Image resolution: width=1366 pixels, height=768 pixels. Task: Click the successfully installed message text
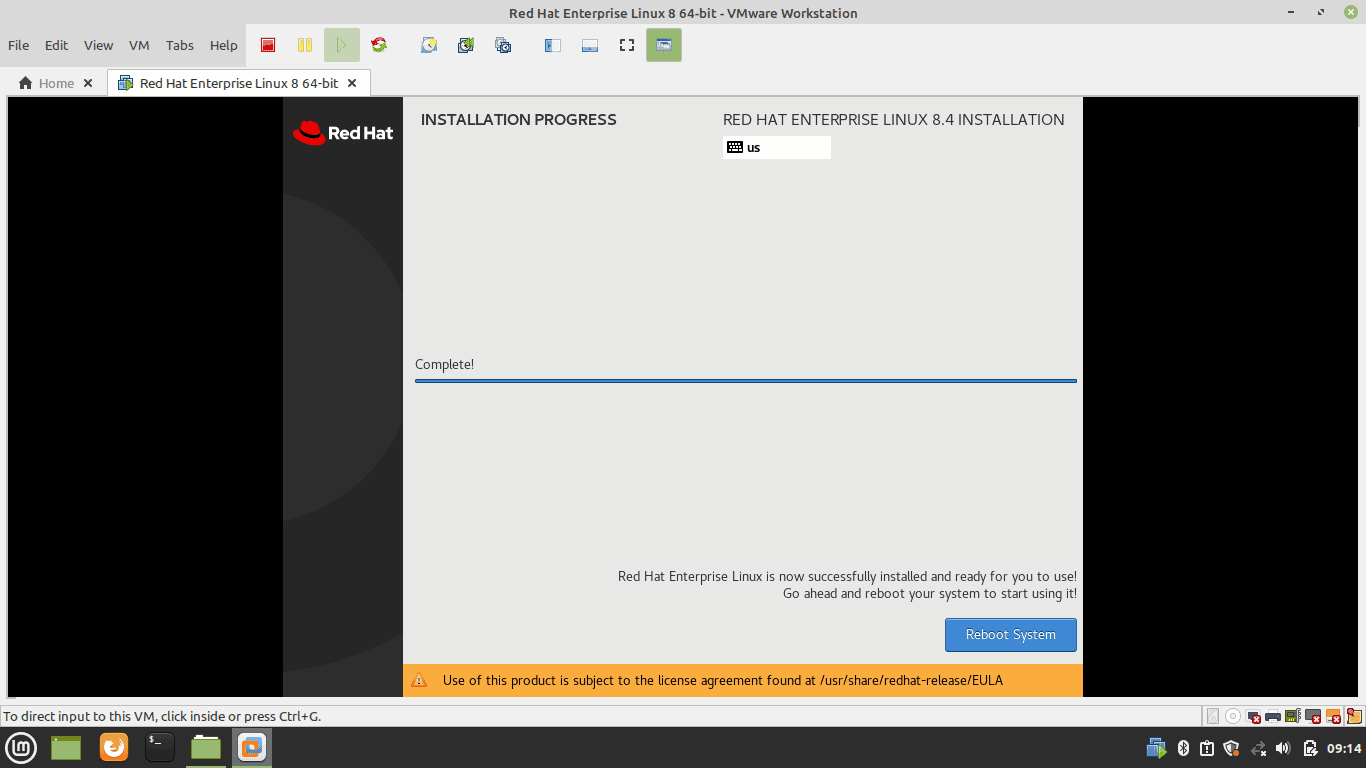click(847, 577)
